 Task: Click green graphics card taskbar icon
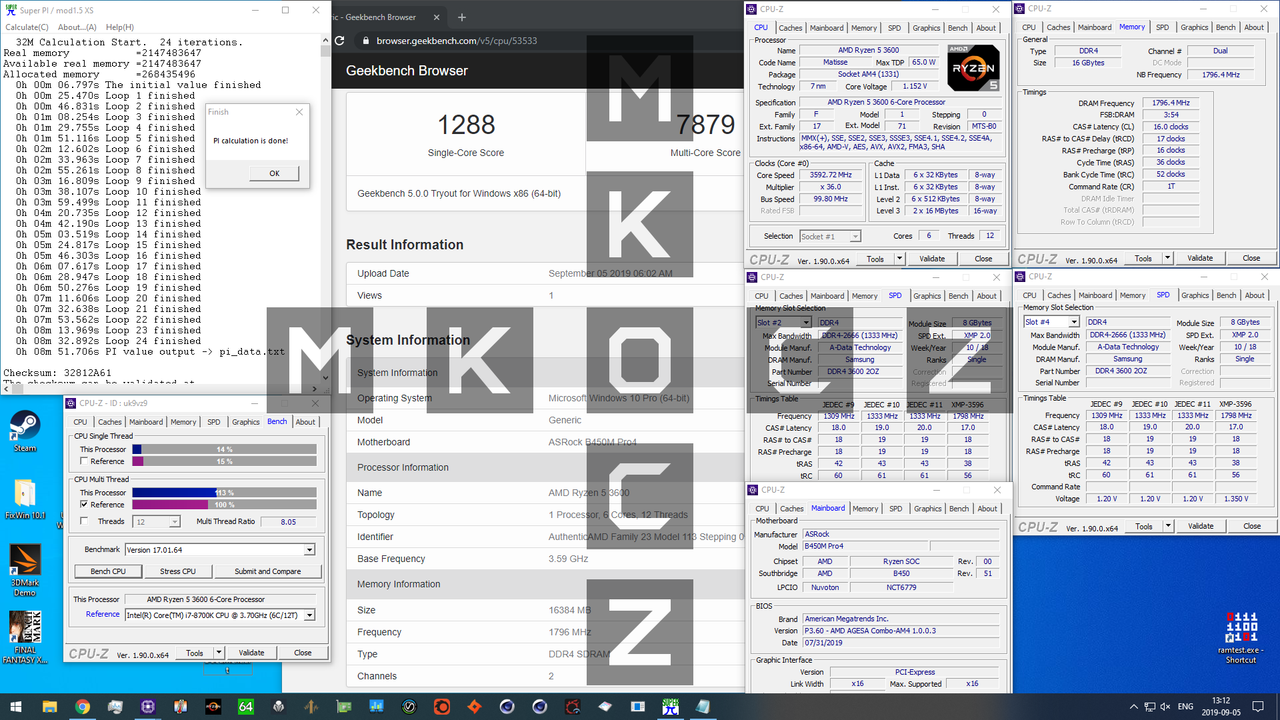click(344, 706)
